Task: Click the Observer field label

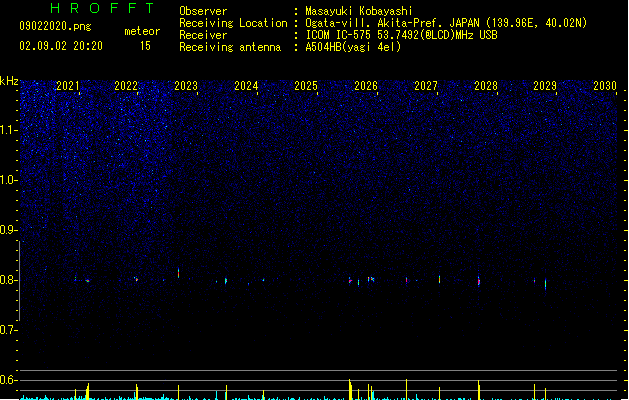Action: [203, 11]
